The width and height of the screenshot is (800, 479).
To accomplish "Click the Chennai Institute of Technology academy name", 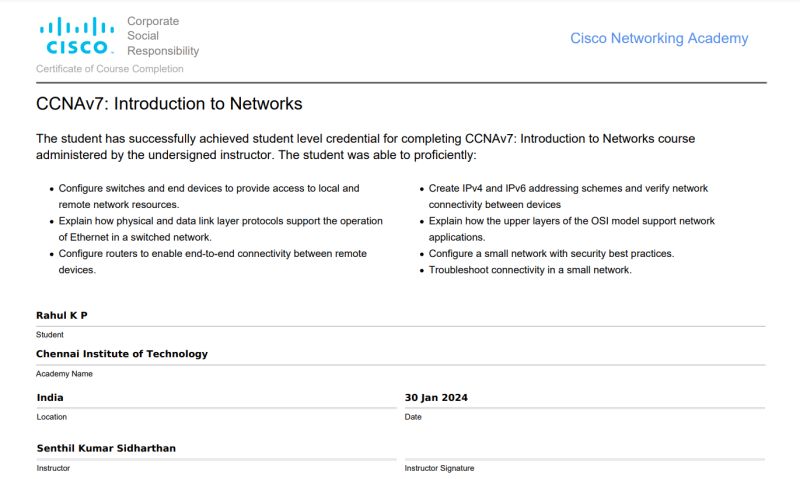I will (x=122, y=354).
